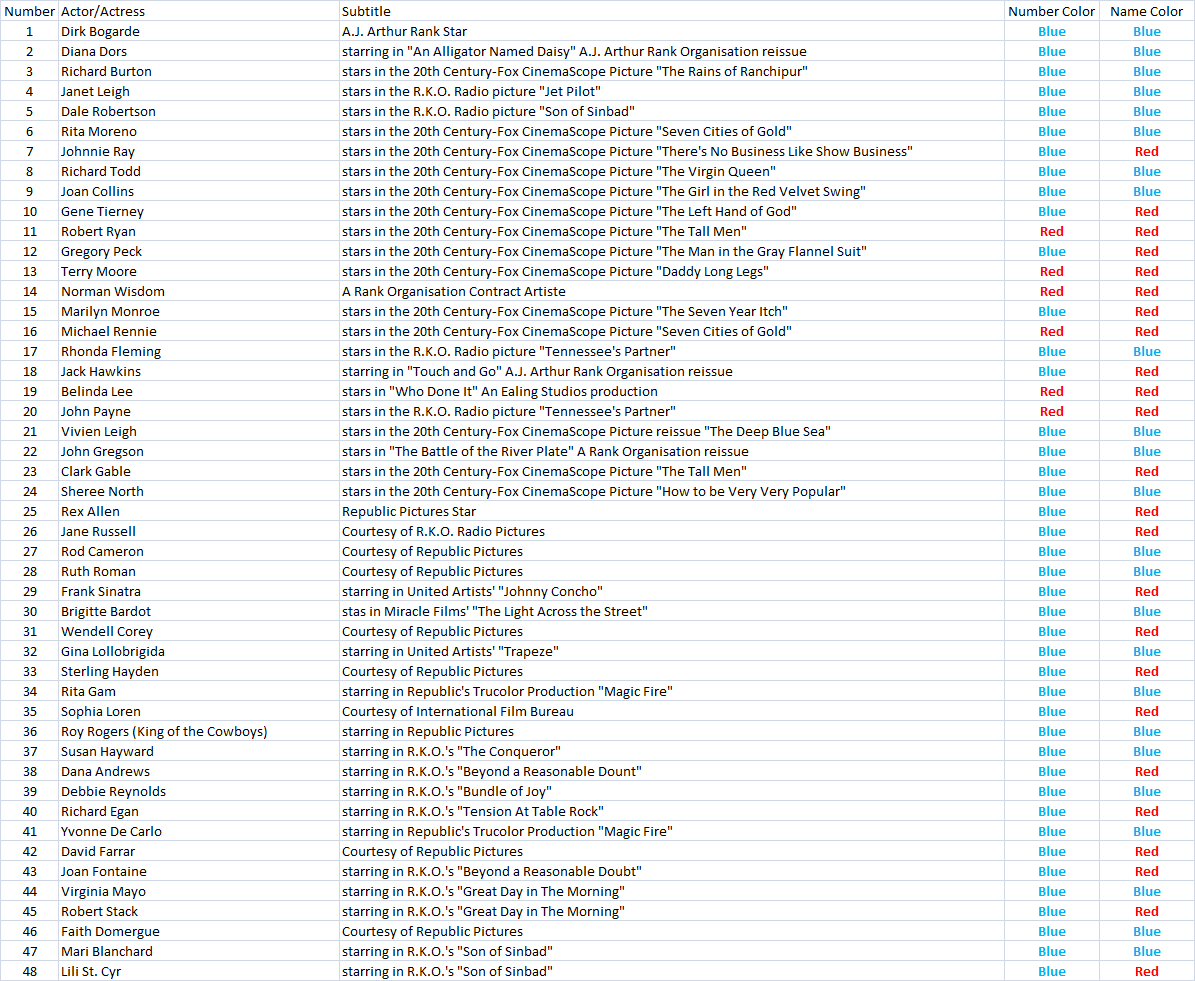Image resolution: width=1195 pixels, height=981 pixels.
Task: Select the Faith Domergue cell
Action: (199, 931)
